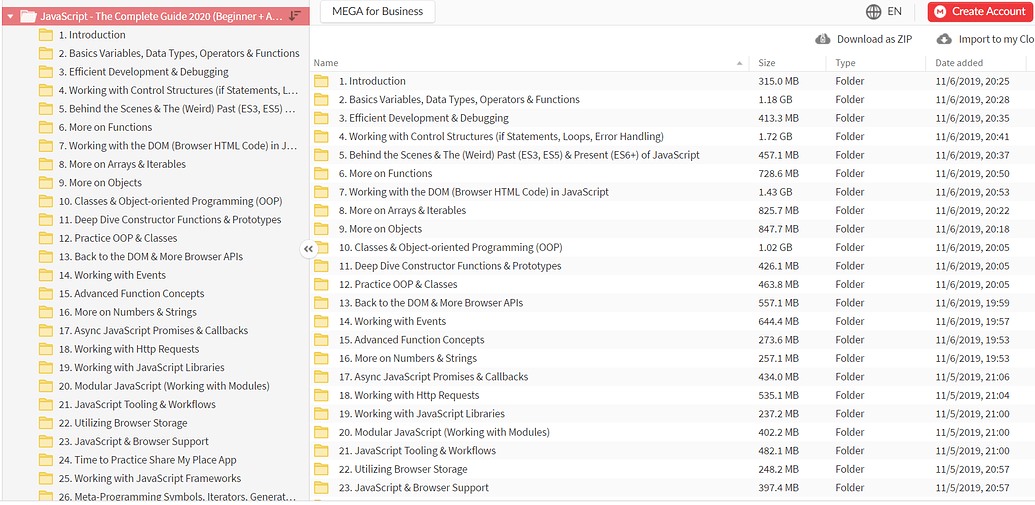Click folder icon of 2. Basics Variables in file list

(x=321, y=100)
